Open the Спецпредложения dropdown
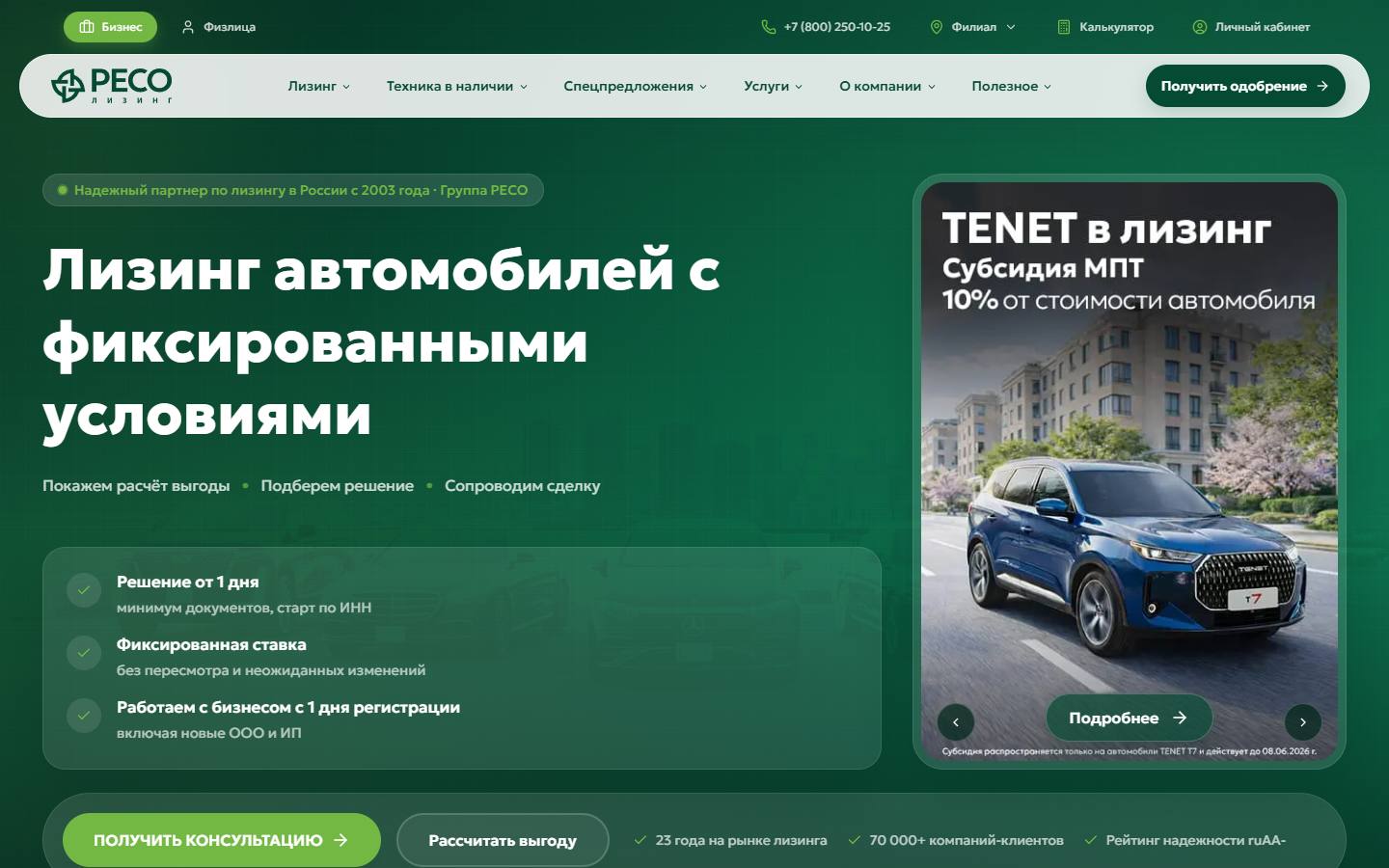Viewport: 1389px width, 868px height. [x=636, y=86]
